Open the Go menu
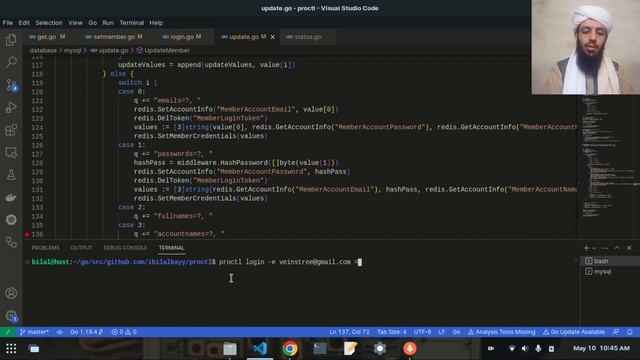 93,23
